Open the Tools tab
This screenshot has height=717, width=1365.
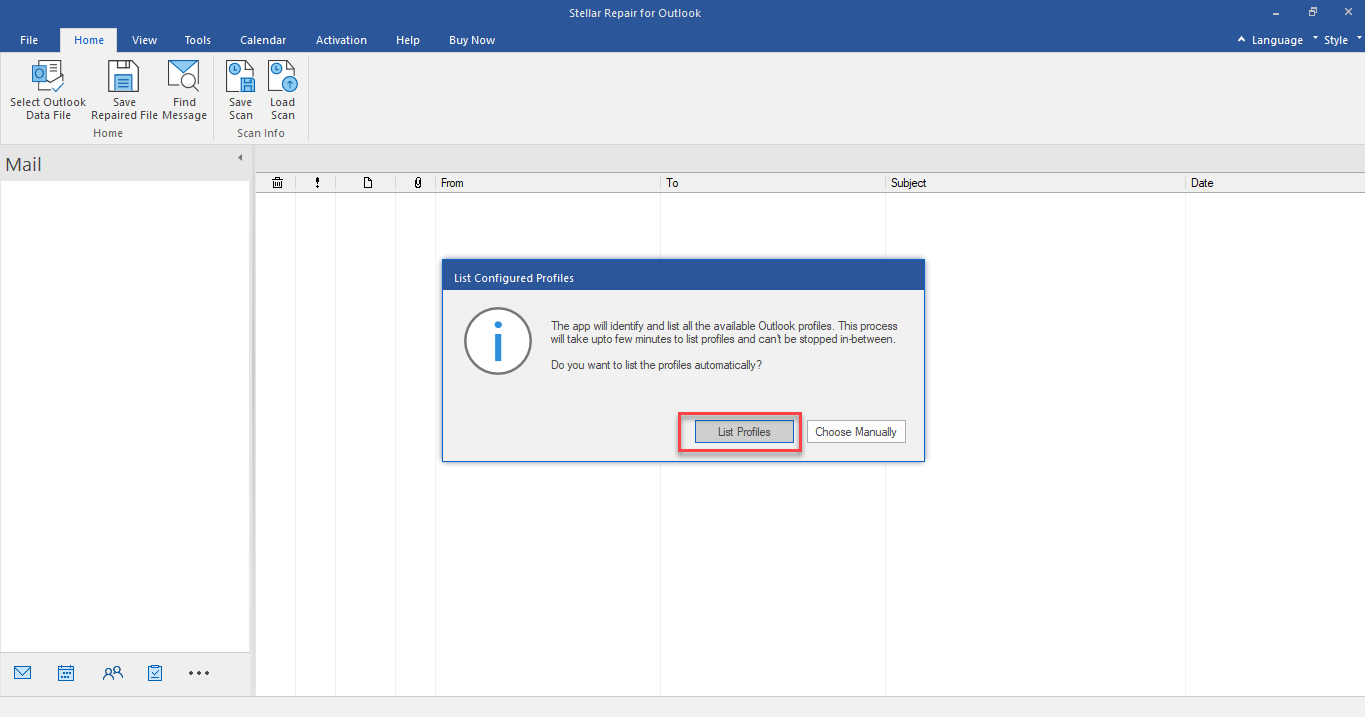click(198, 40)
